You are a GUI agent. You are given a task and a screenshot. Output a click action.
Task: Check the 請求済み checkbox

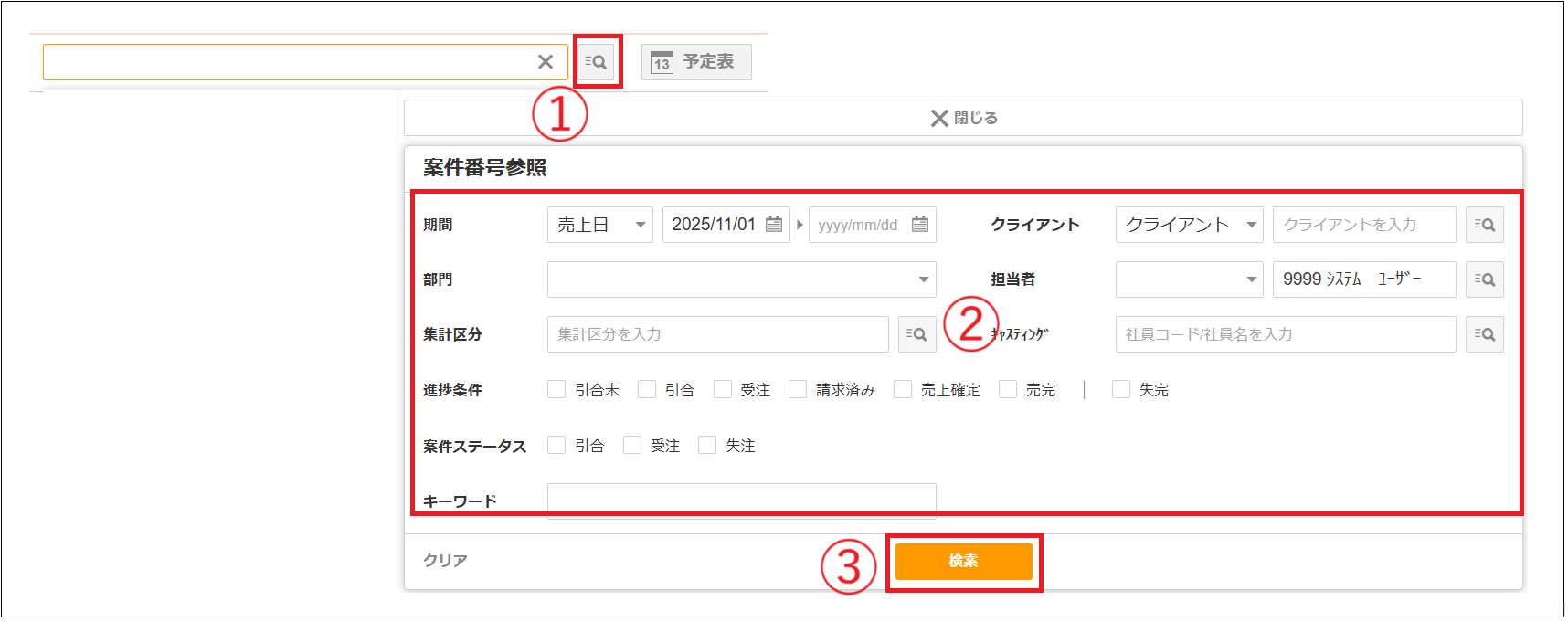[798, 389]
